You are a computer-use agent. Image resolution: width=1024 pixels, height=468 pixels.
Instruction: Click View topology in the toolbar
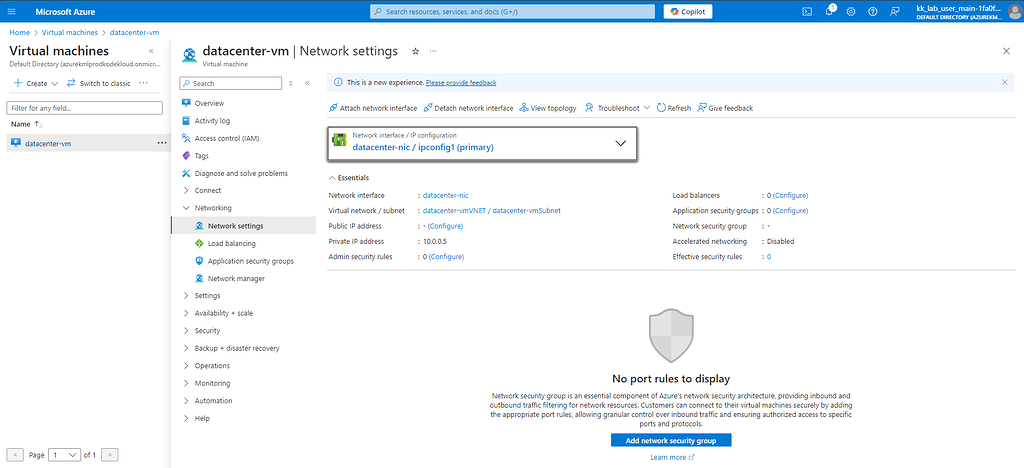pos(547,108)
